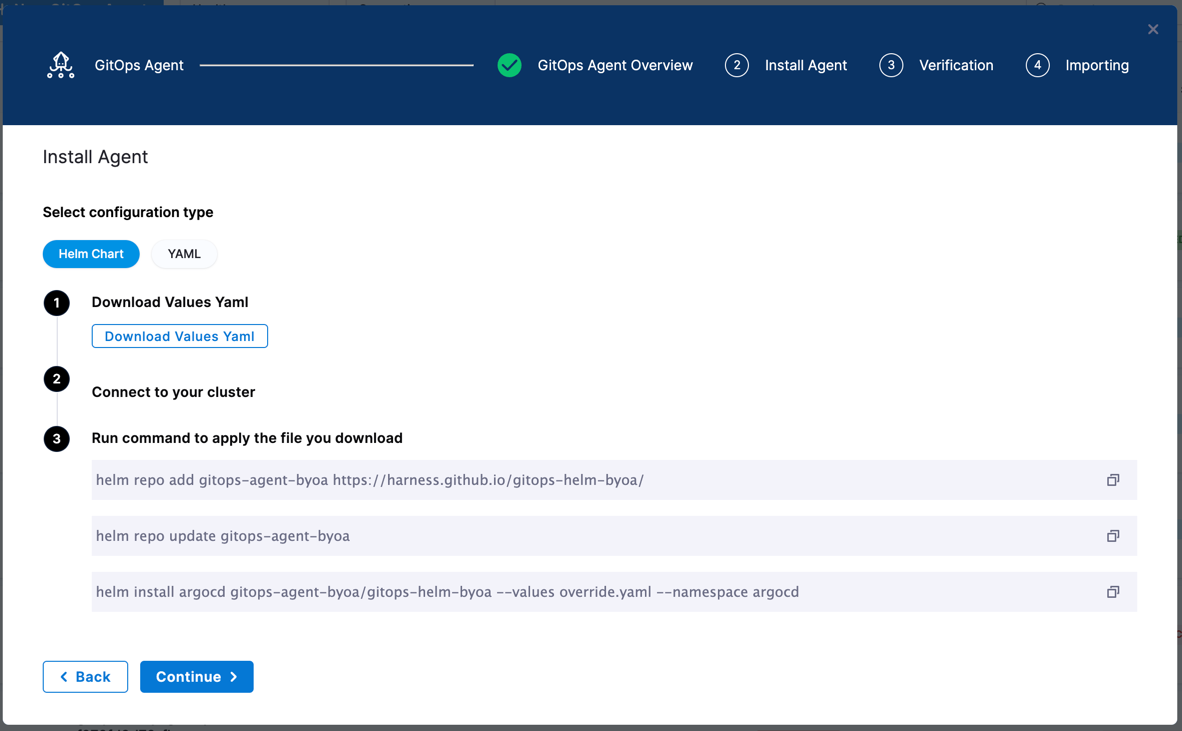Click black step 1 Download Values circle

57,303
